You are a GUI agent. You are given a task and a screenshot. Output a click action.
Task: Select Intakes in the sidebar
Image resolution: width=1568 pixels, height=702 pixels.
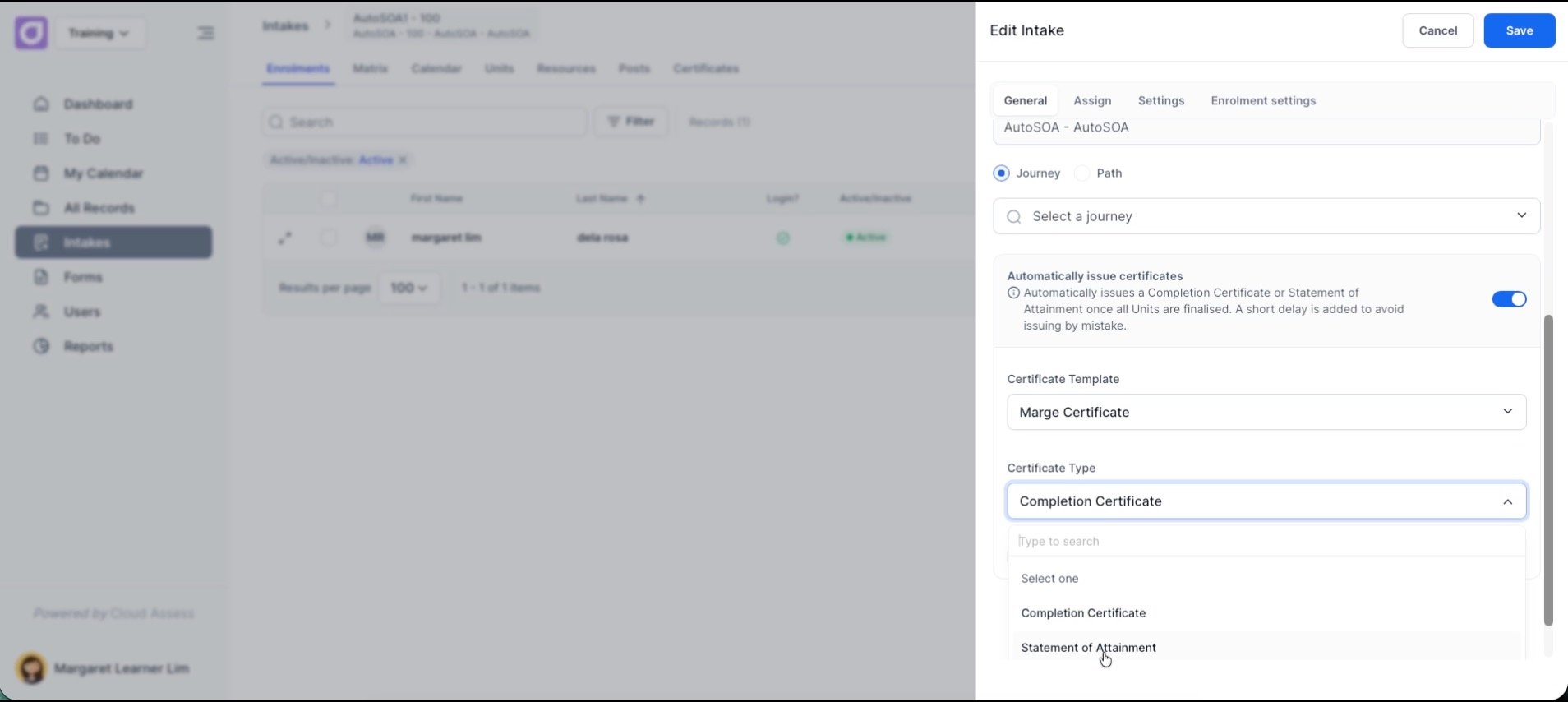tap(113, 242)
